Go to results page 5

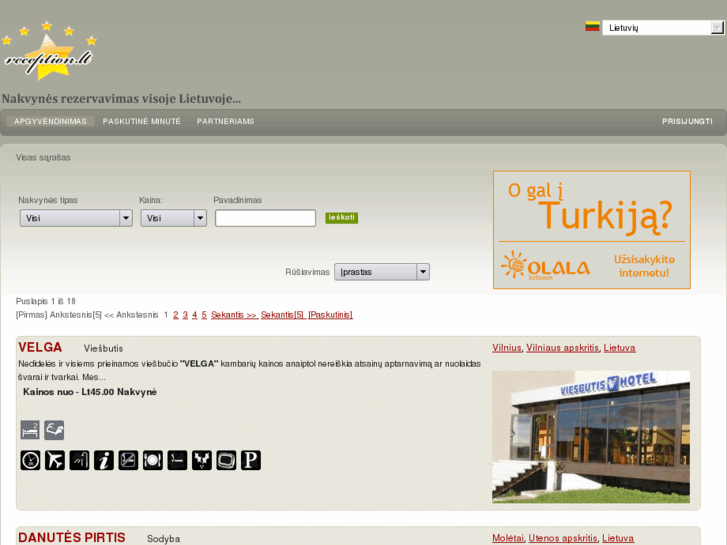click(x=204, y=315)
